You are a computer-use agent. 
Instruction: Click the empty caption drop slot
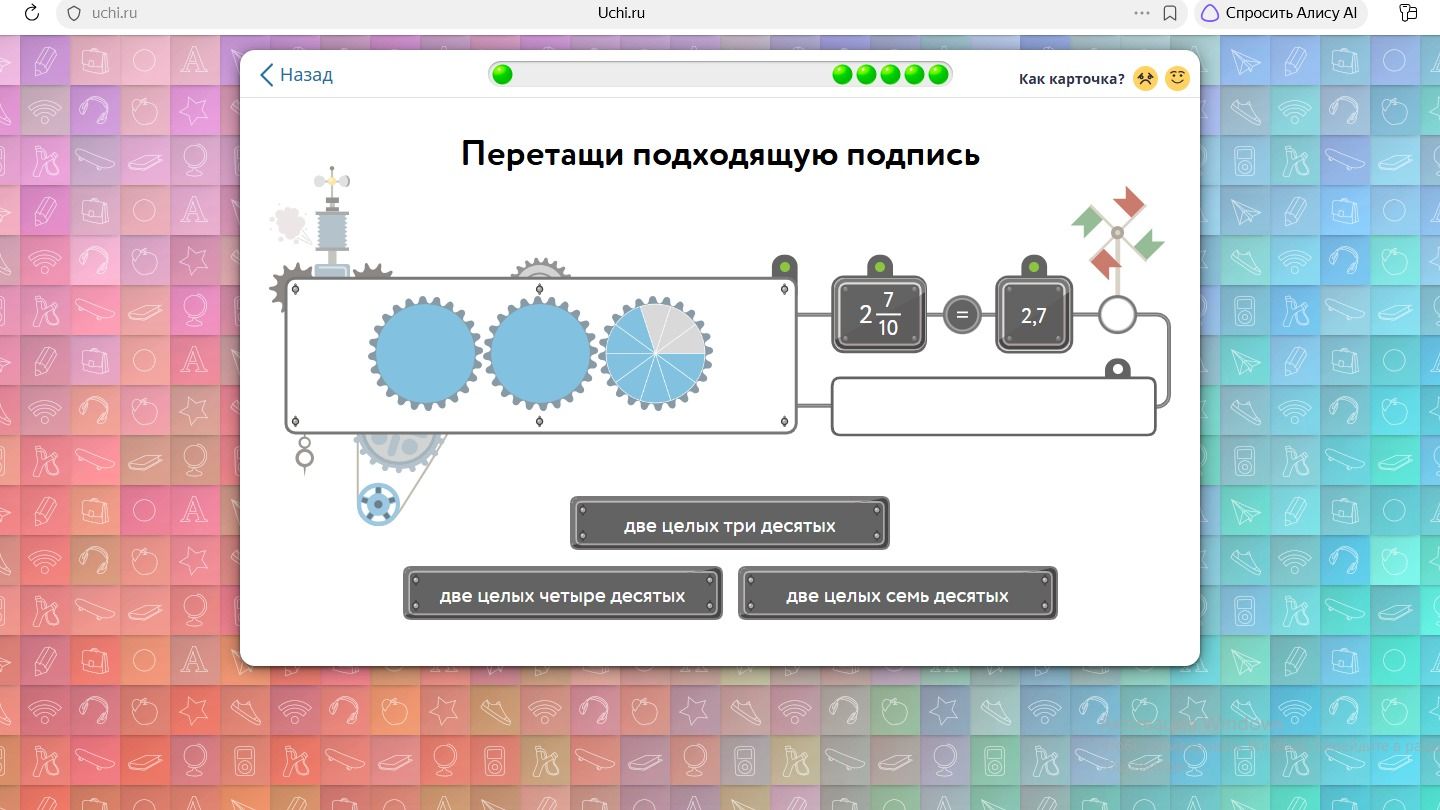click(x=994, y=406)
